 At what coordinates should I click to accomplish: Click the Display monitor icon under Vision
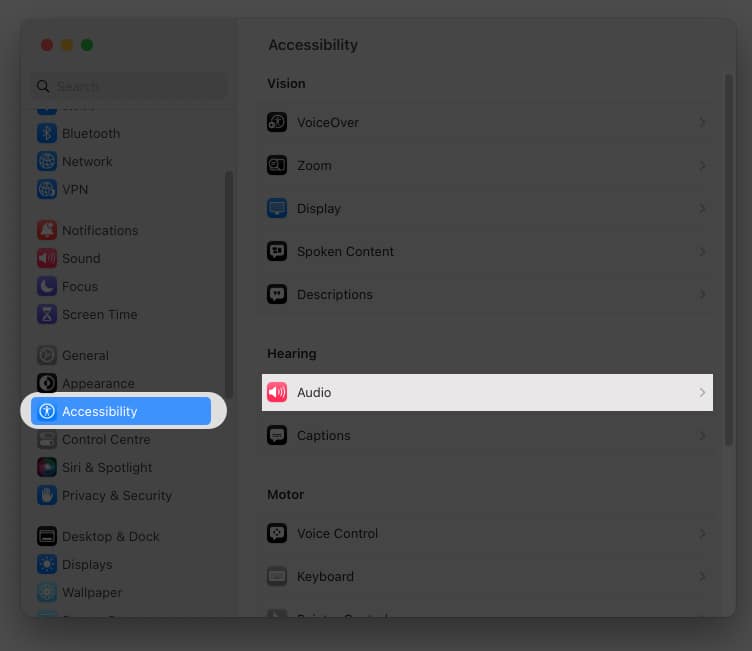pyautogui.click(x=277, y=208)
